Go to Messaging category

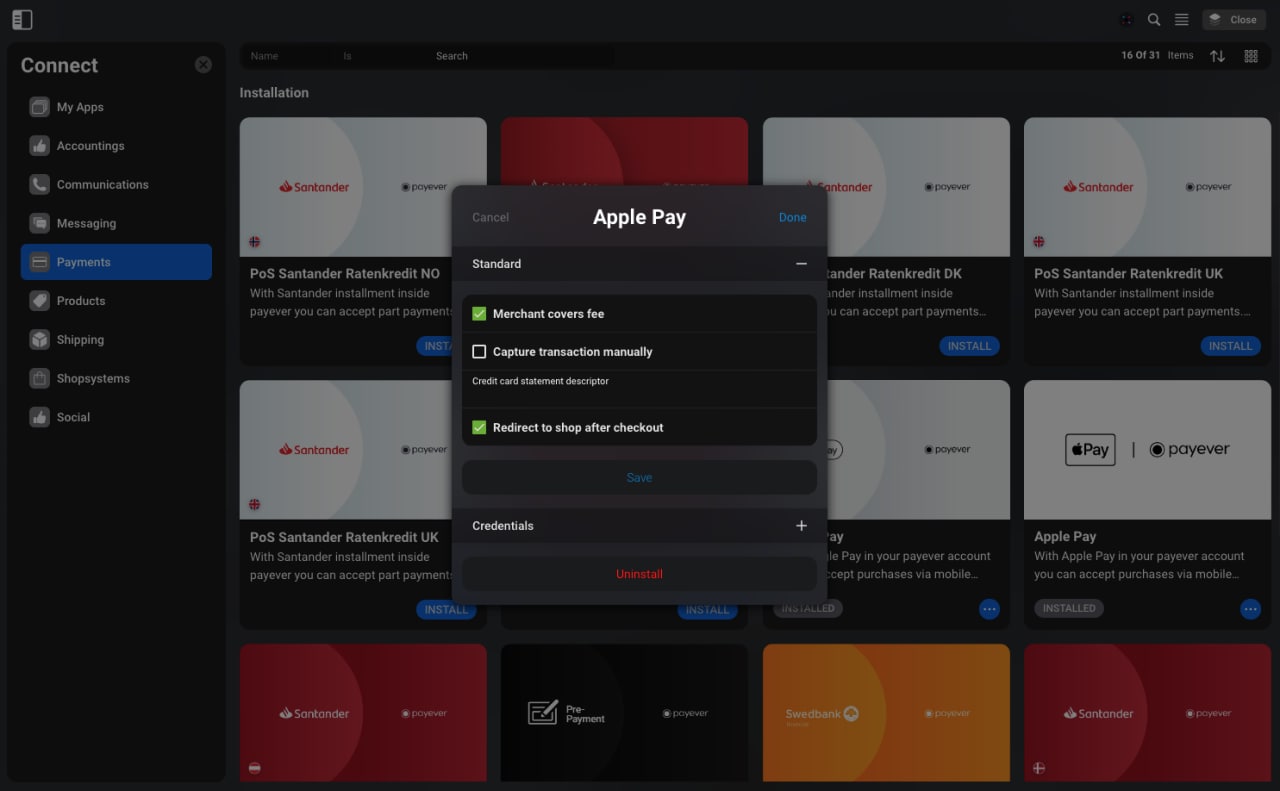point(116,224)
